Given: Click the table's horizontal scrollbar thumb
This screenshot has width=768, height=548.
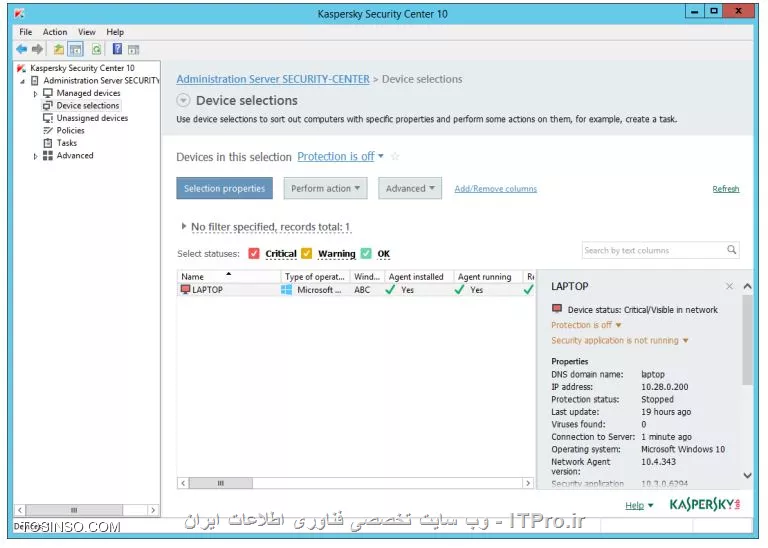Looking at the screenshot, I should [221, 483].
